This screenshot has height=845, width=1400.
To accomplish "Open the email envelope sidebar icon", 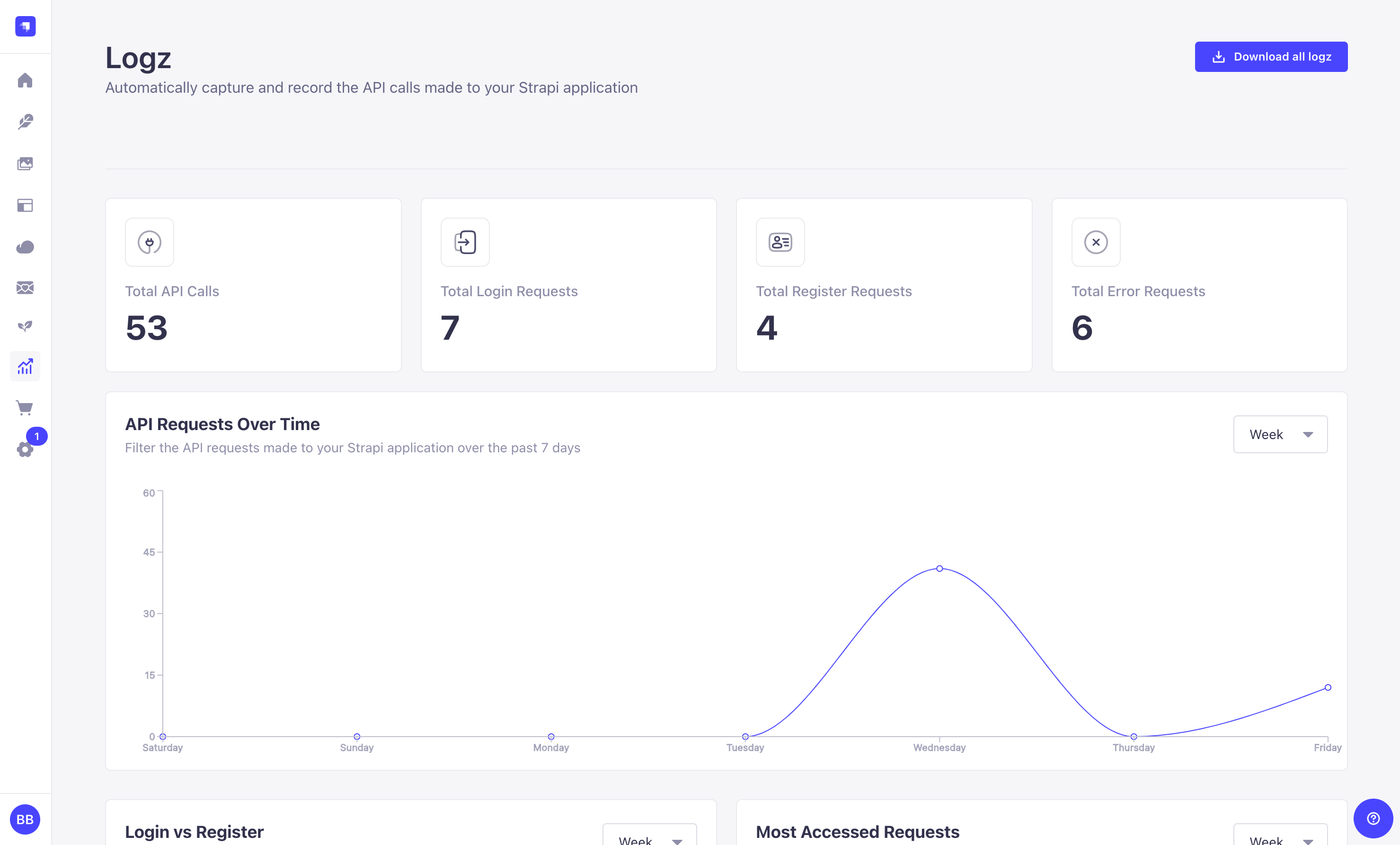I will [25, 288].
